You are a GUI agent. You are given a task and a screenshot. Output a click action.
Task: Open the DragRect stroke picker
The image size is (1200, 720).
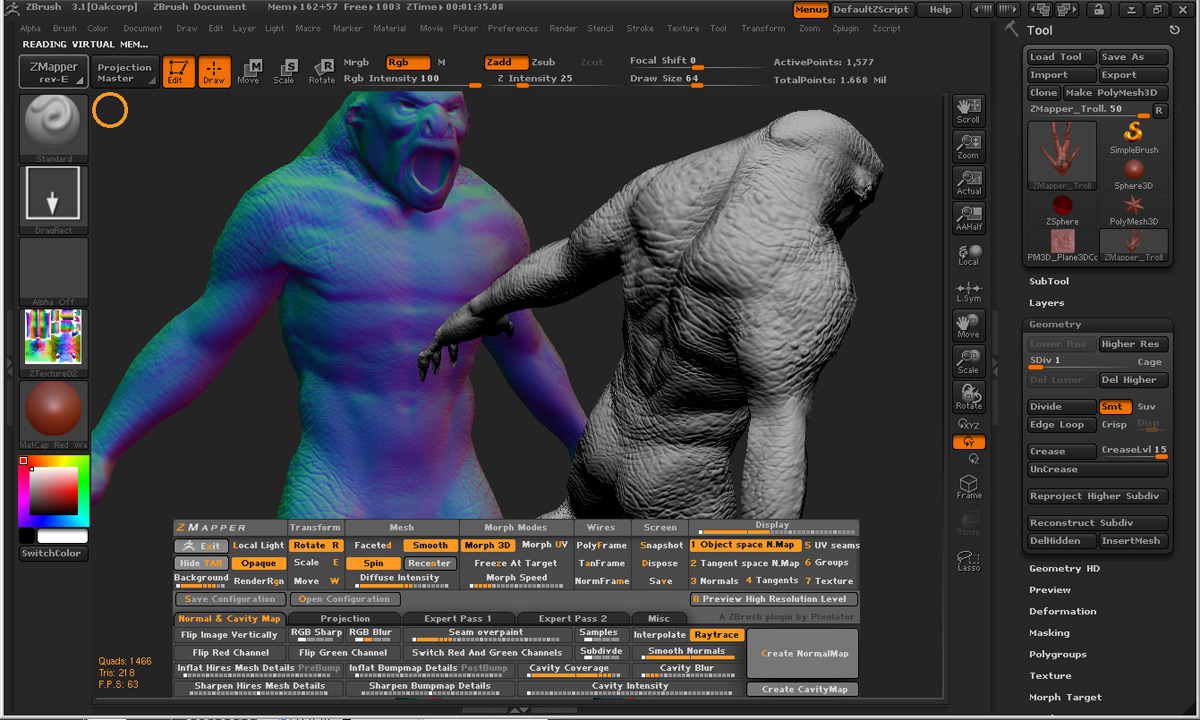click(54, 200)
